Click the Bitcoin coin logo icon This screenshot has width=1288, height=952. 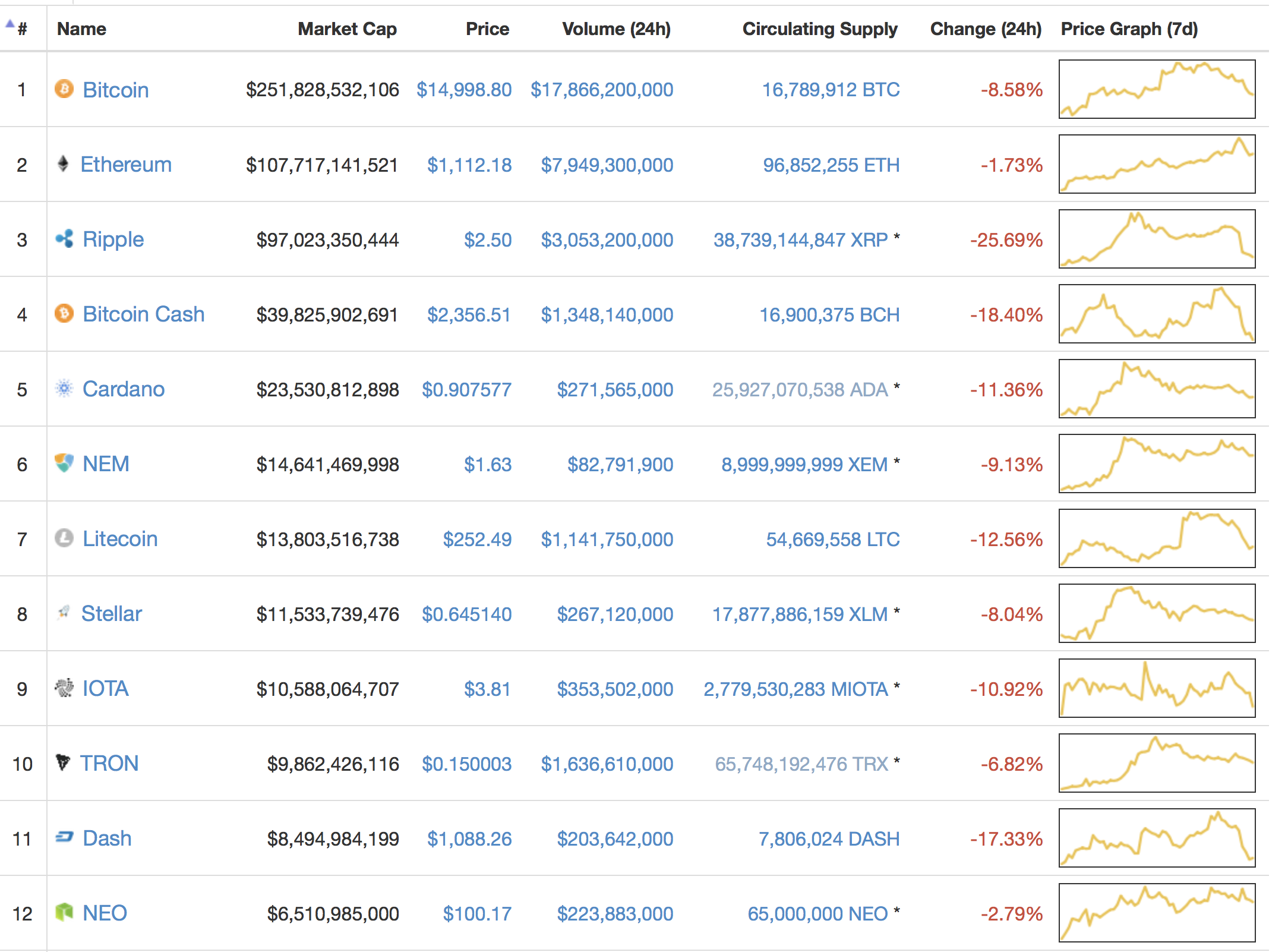(64, 89)
